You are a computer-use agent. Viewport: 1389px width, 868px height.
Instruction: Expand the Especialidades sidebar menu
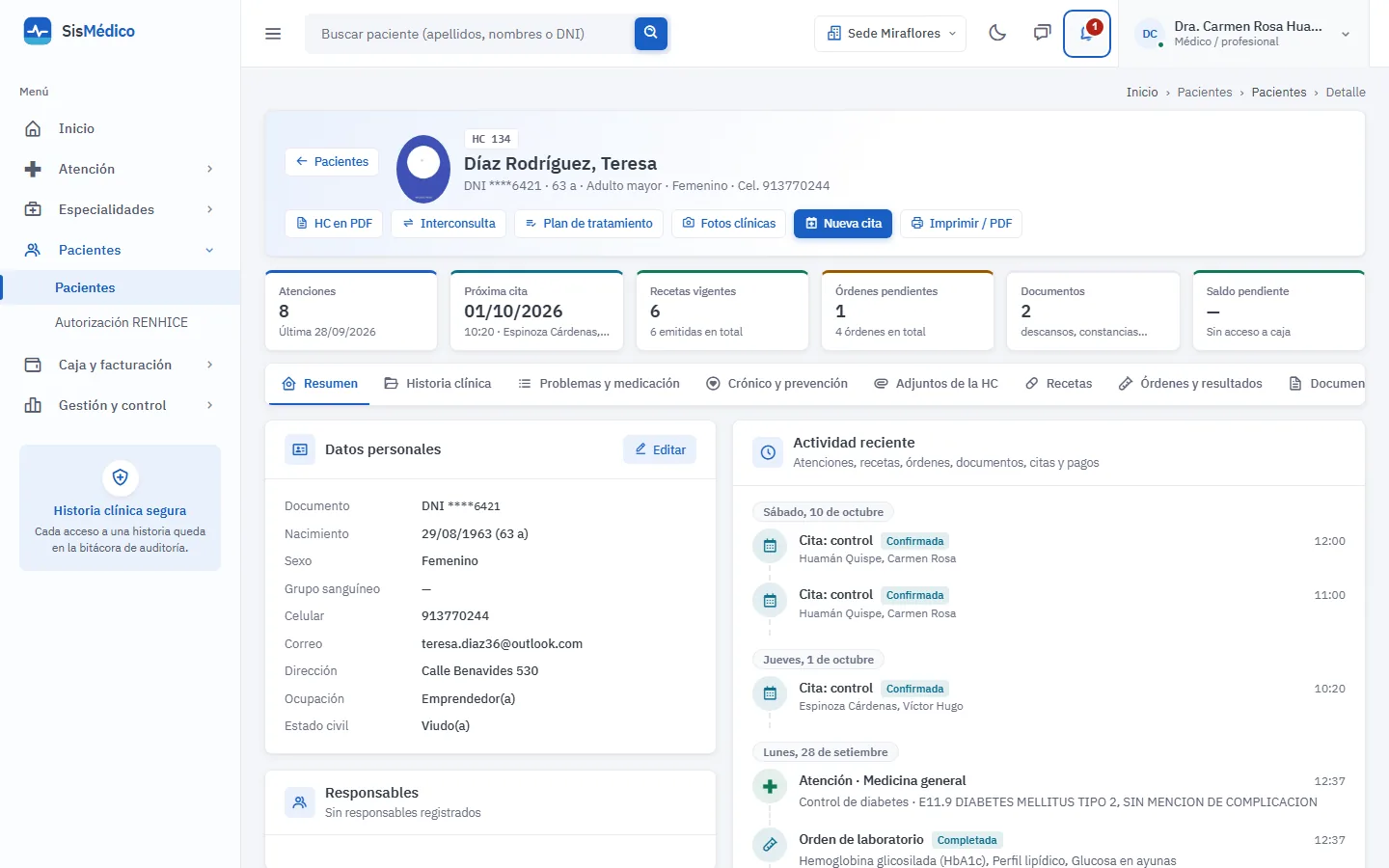coord(121,209)
